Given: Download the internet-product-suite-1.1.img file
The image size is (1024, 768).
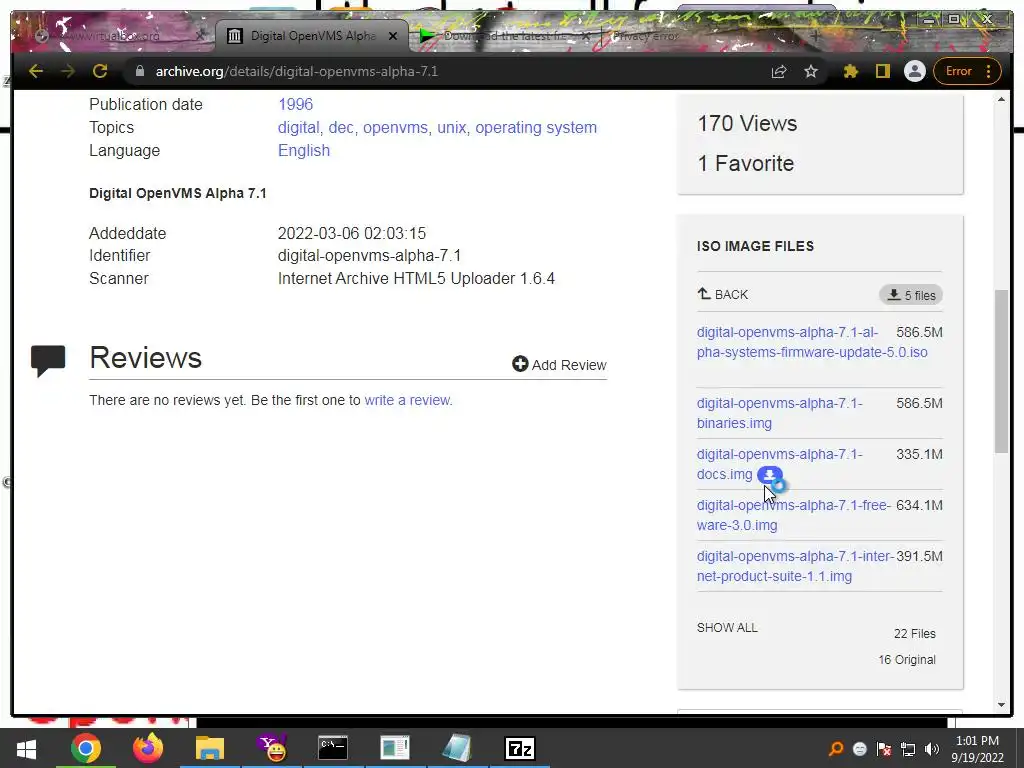Looking at the screenshot, I should tap(795, 566).
